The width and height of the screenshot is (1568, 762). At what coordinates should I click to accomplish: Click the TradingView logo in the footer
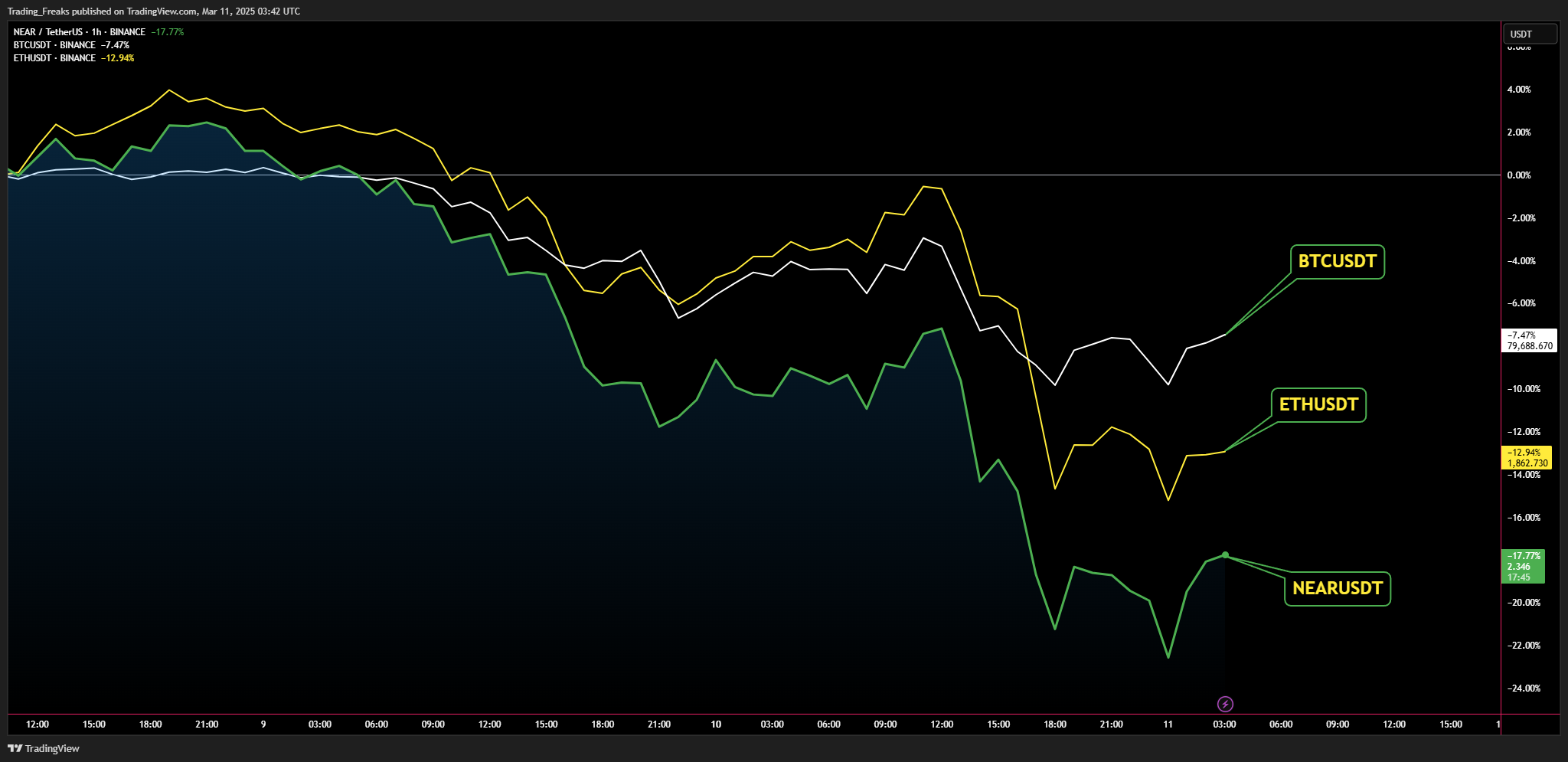(44, 748)
